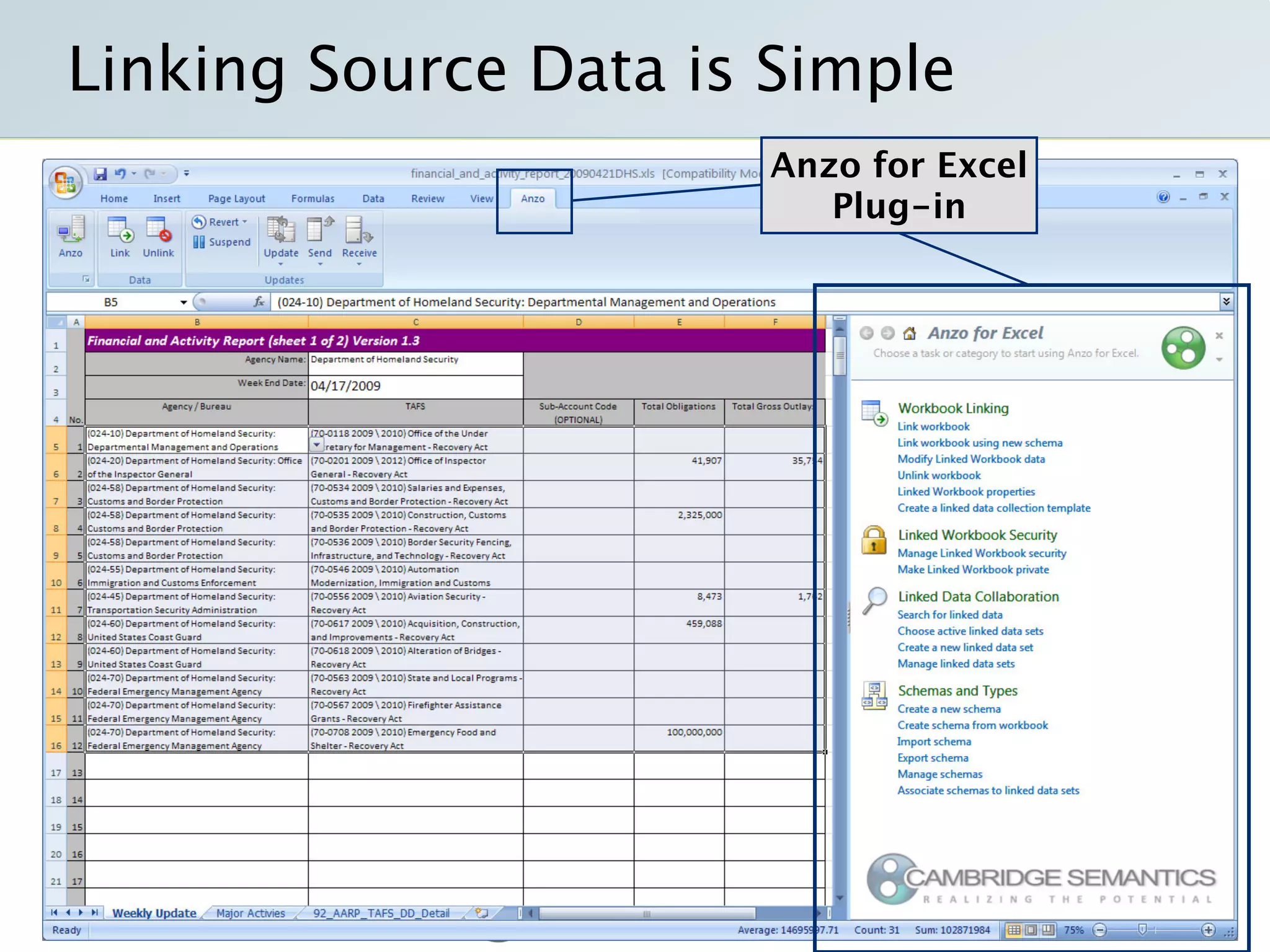Go to Anzo pane home
Viewport: 1270px width, 952px height.
click(910, 333)
